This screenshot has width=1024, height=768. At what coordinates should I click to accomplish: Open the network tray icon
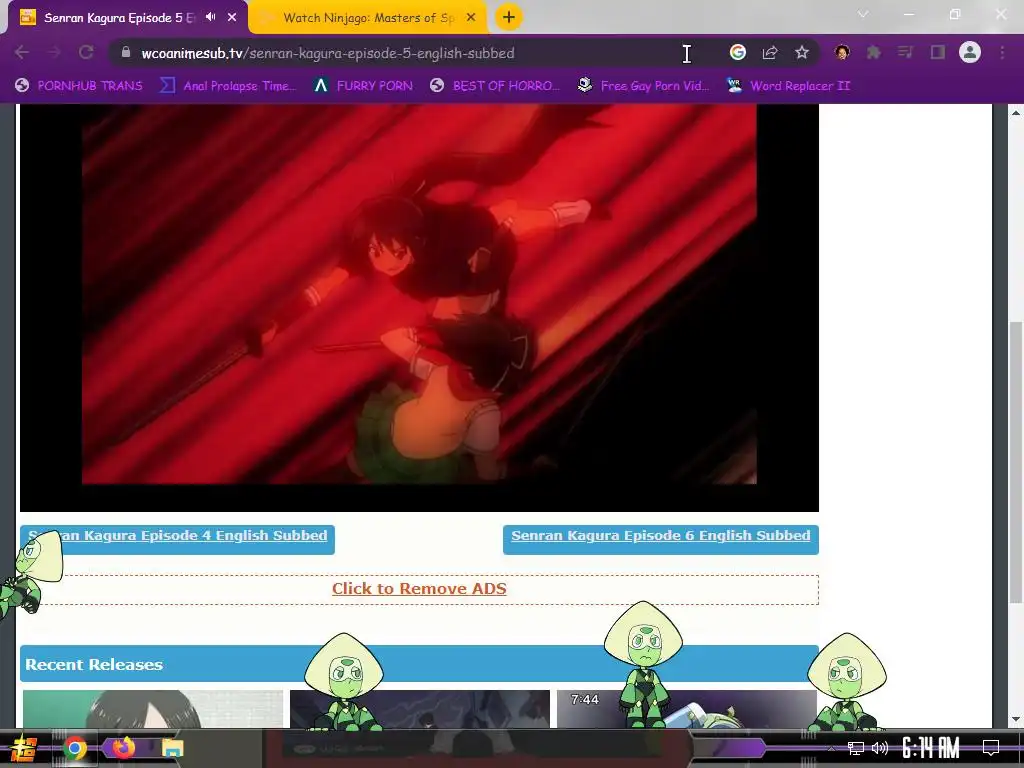(855, 748)
